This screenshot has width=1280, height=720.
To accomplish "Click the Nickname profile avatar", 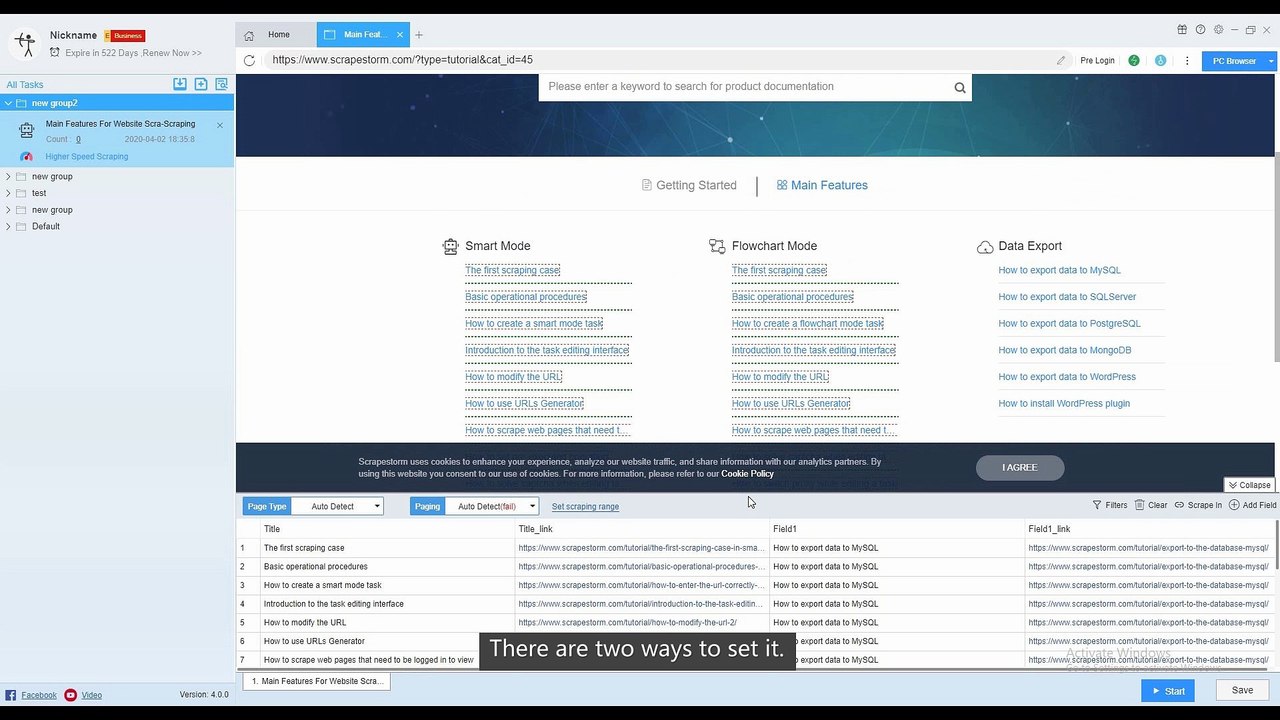I will click(x=25, y=43).
